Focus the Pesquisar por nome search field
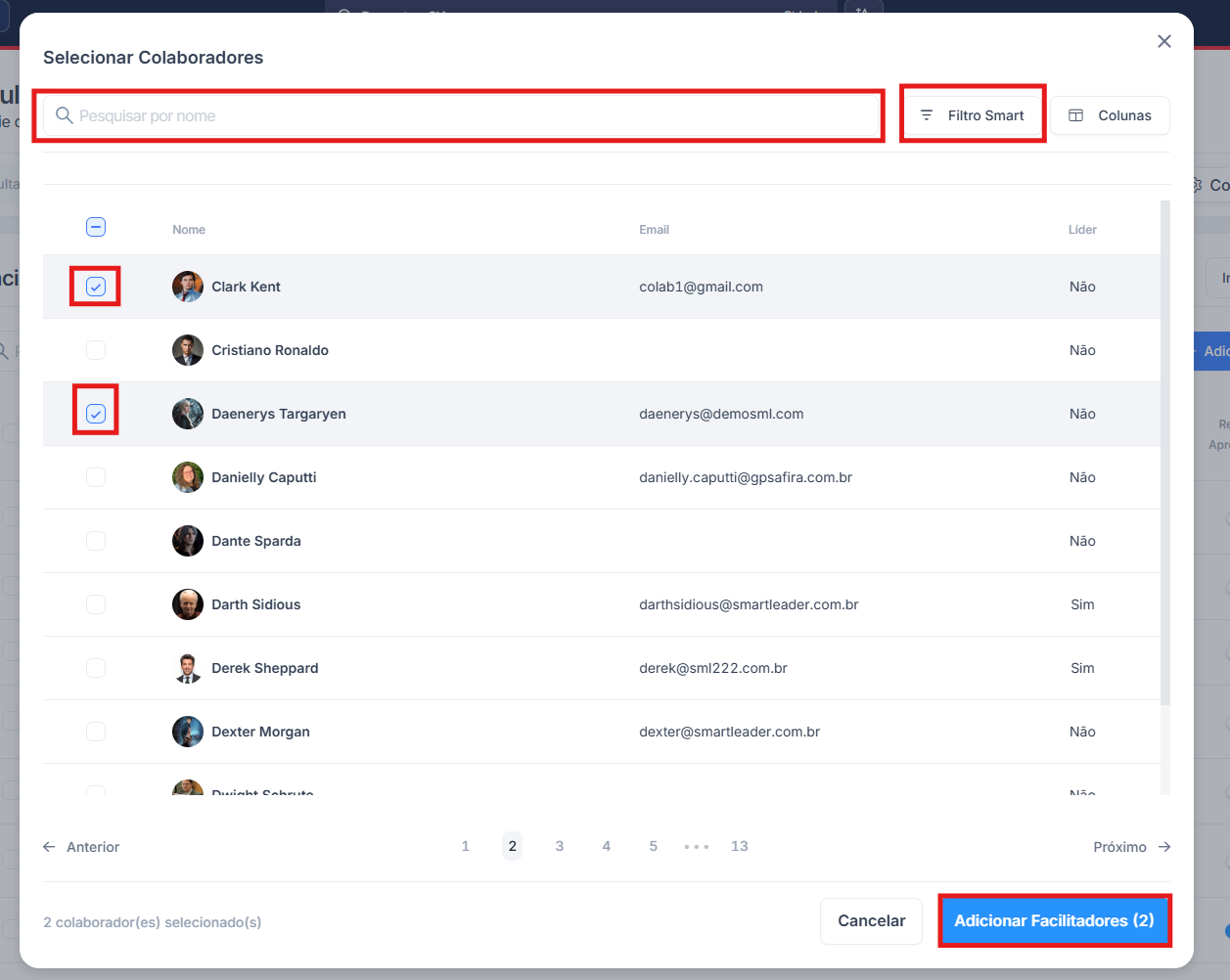This screenshot has width=1230, height=980. [x=470, y=115]
